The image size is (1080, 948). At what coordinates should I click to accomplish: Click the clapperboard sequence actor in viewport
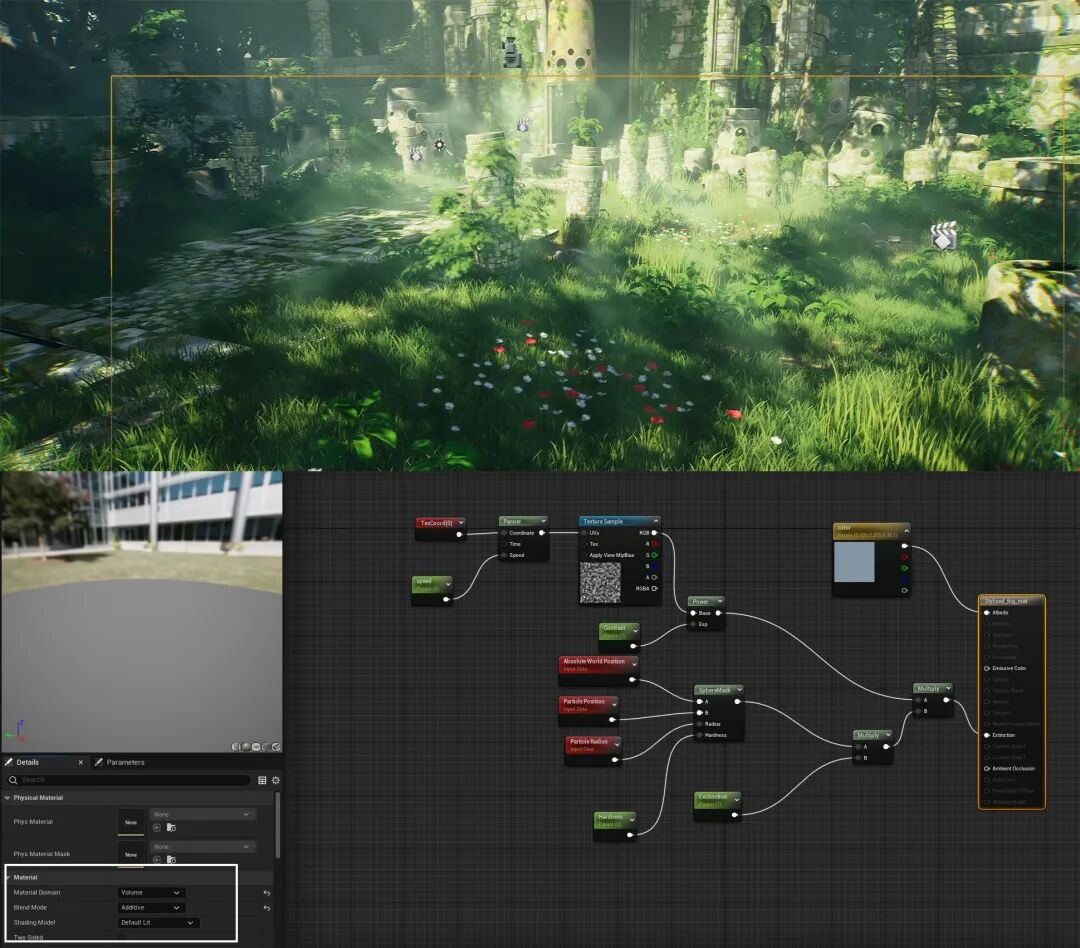click(944, 236)
